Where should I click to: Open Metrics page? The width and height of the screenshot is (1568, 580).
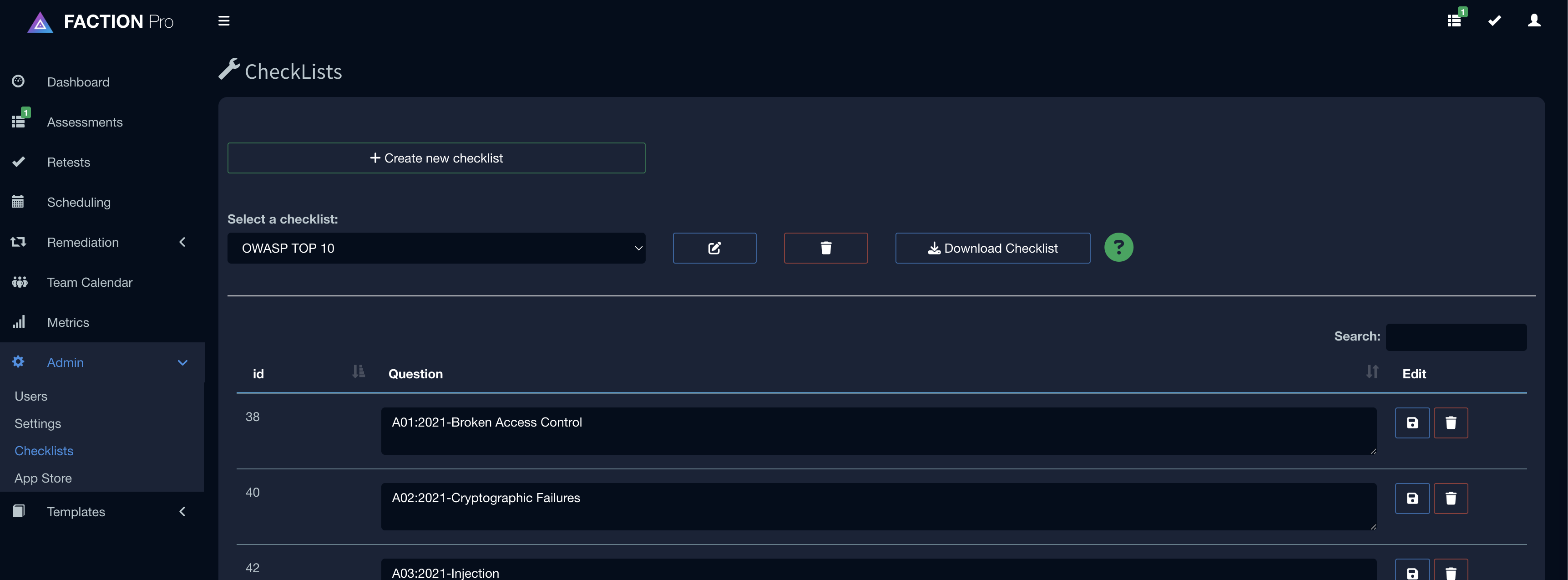67,322
